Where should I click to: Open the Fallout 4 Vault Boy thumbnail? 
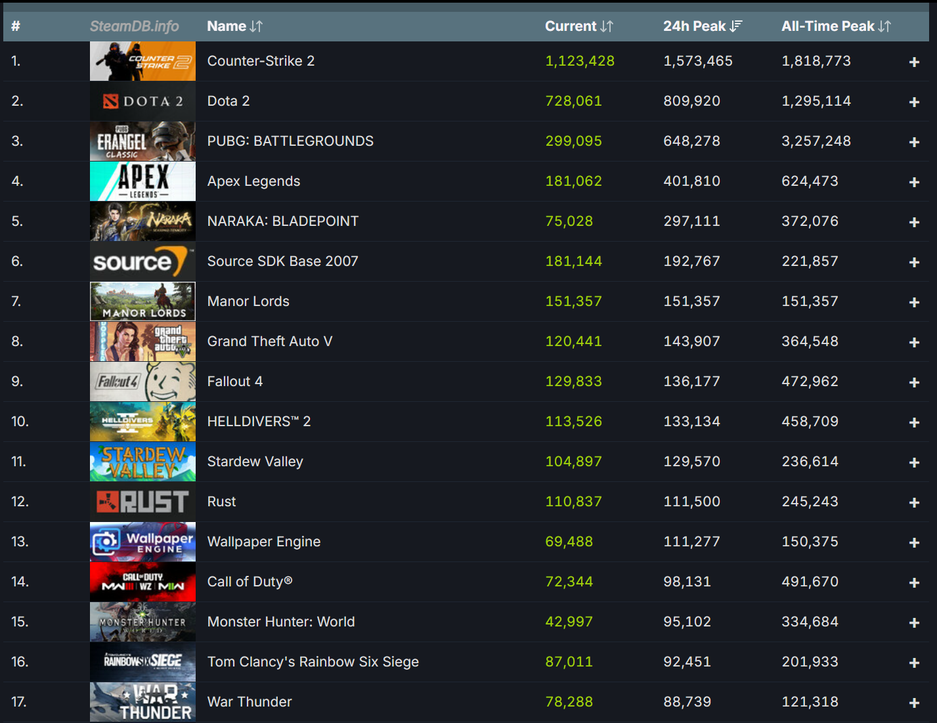point(142,381)
